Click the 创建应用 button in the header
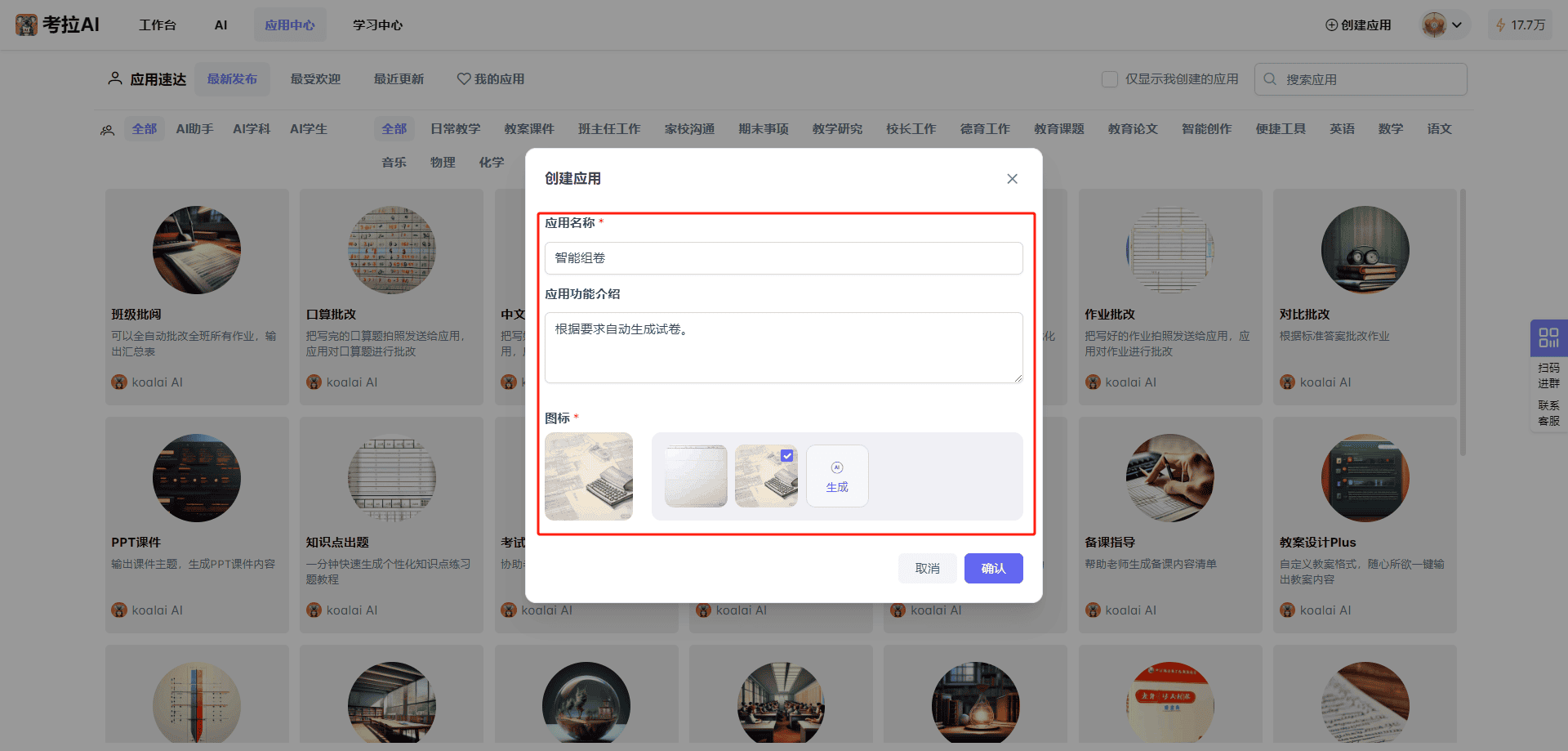This screenshot has width=1568, height=751. coord(1358,25)
